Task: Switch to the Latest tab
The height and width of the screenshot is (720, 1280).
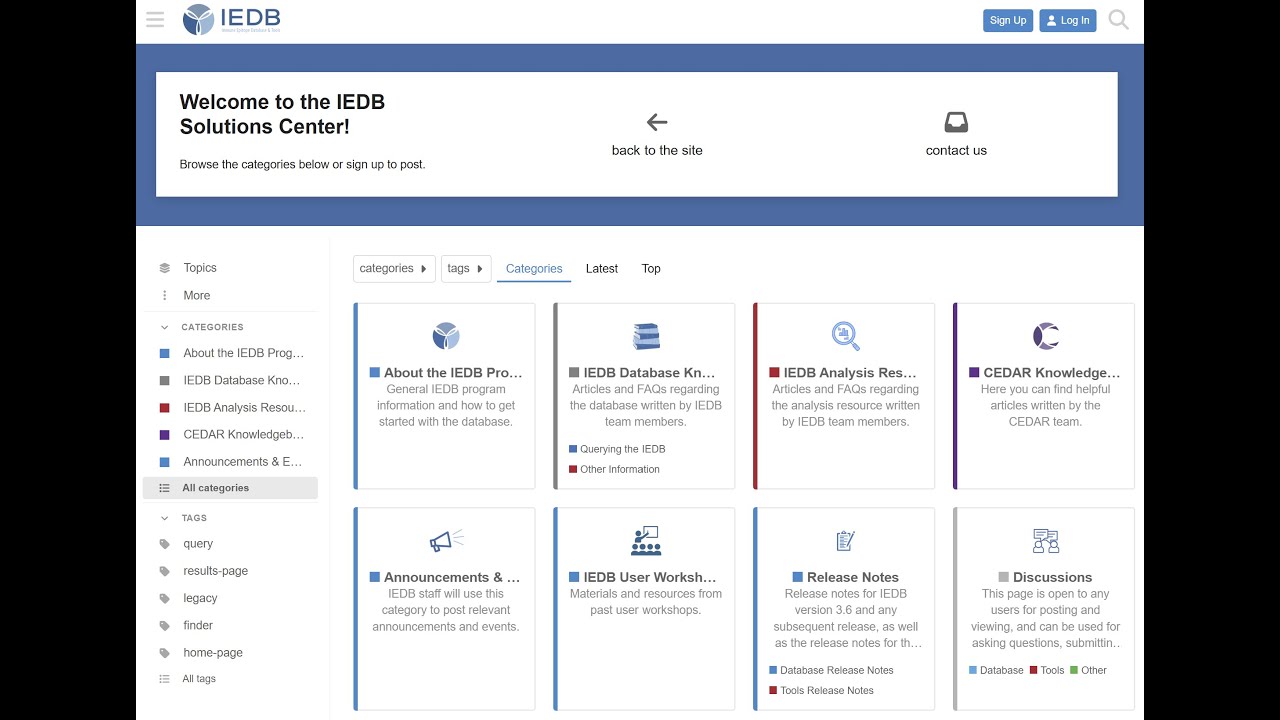Action: coord(602,268)
